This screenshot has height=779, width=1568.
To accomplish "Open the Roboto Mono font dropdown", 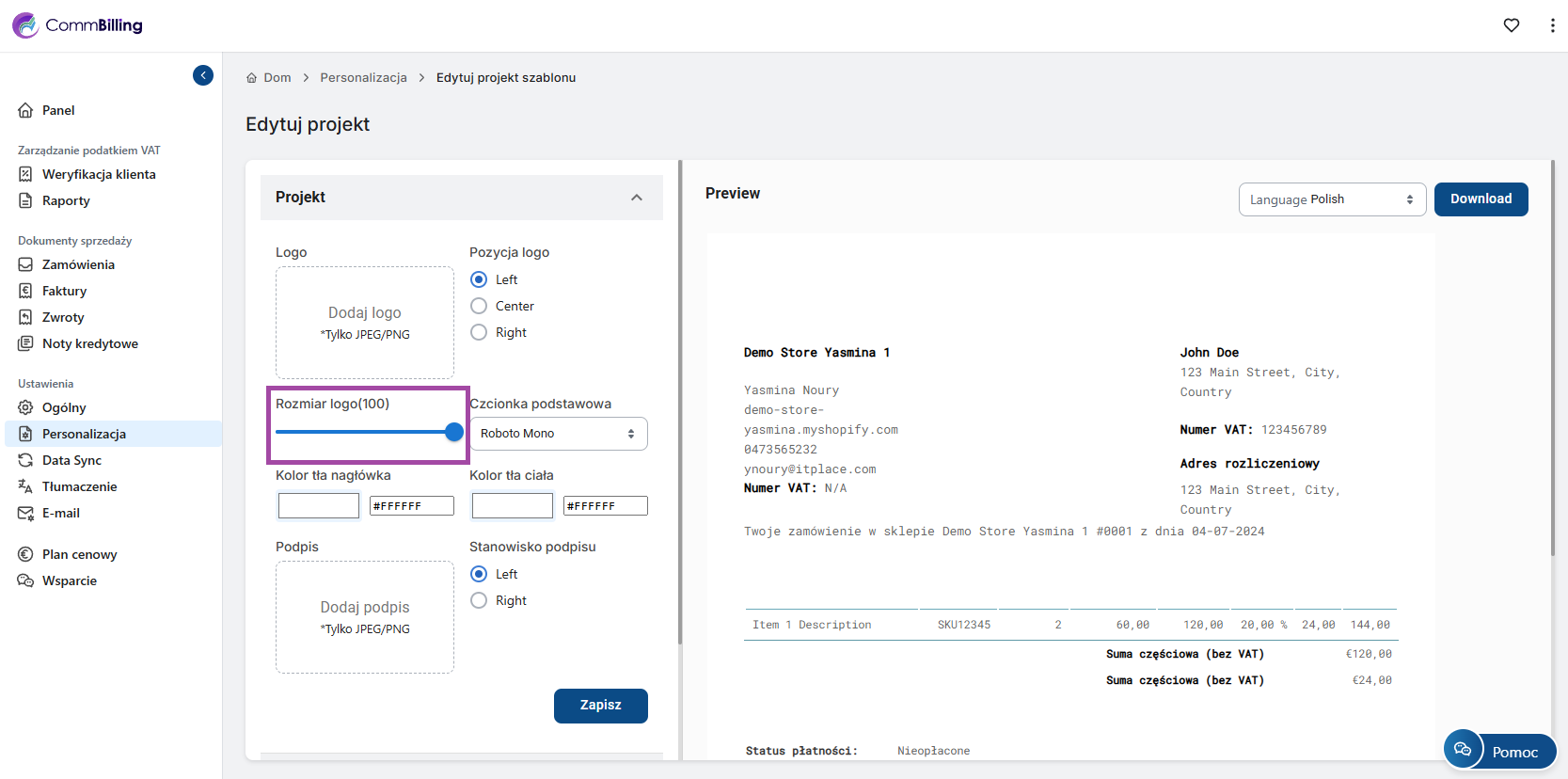I will 559,434.
